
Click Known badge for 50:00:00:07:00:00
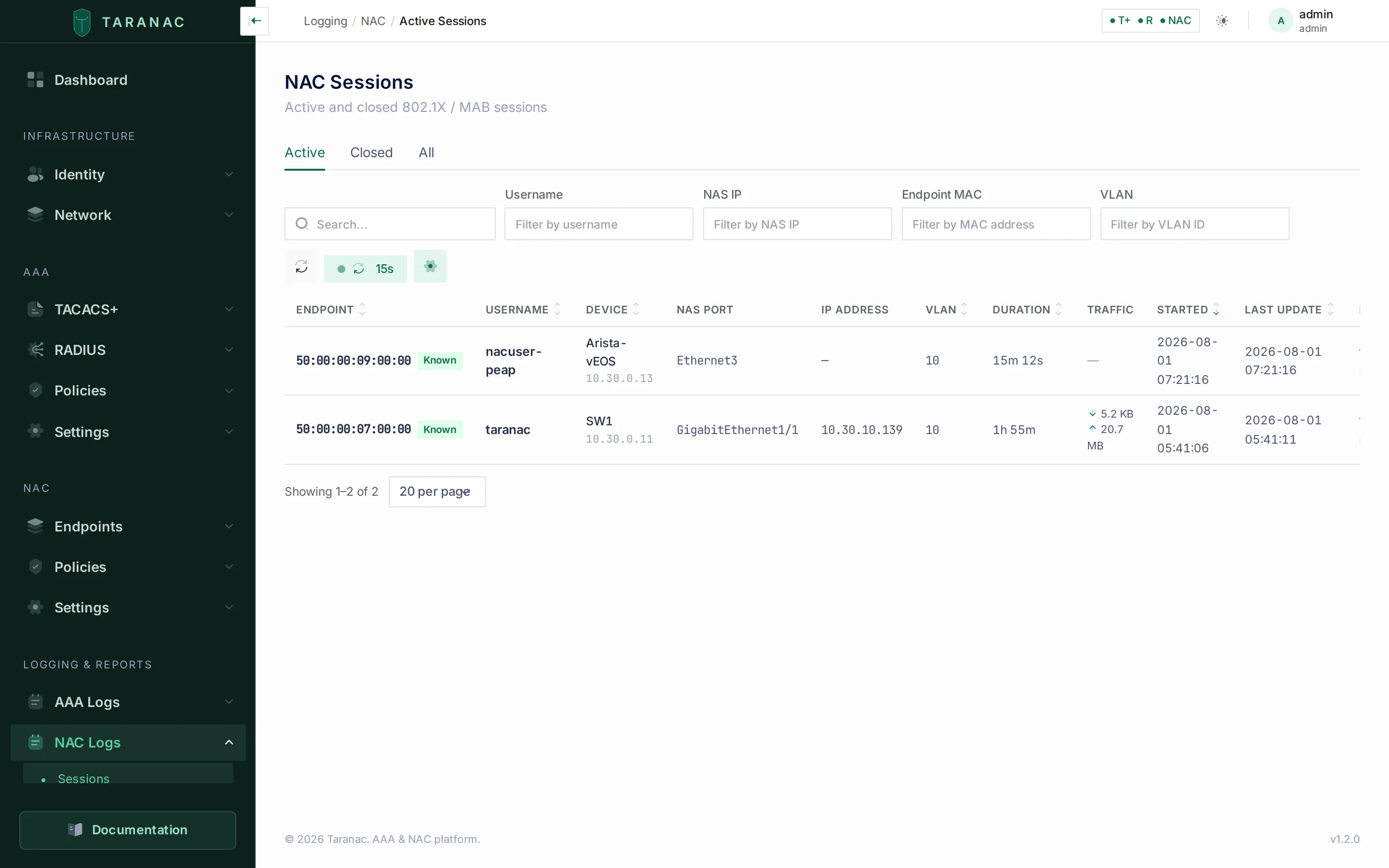pos(440,429)
